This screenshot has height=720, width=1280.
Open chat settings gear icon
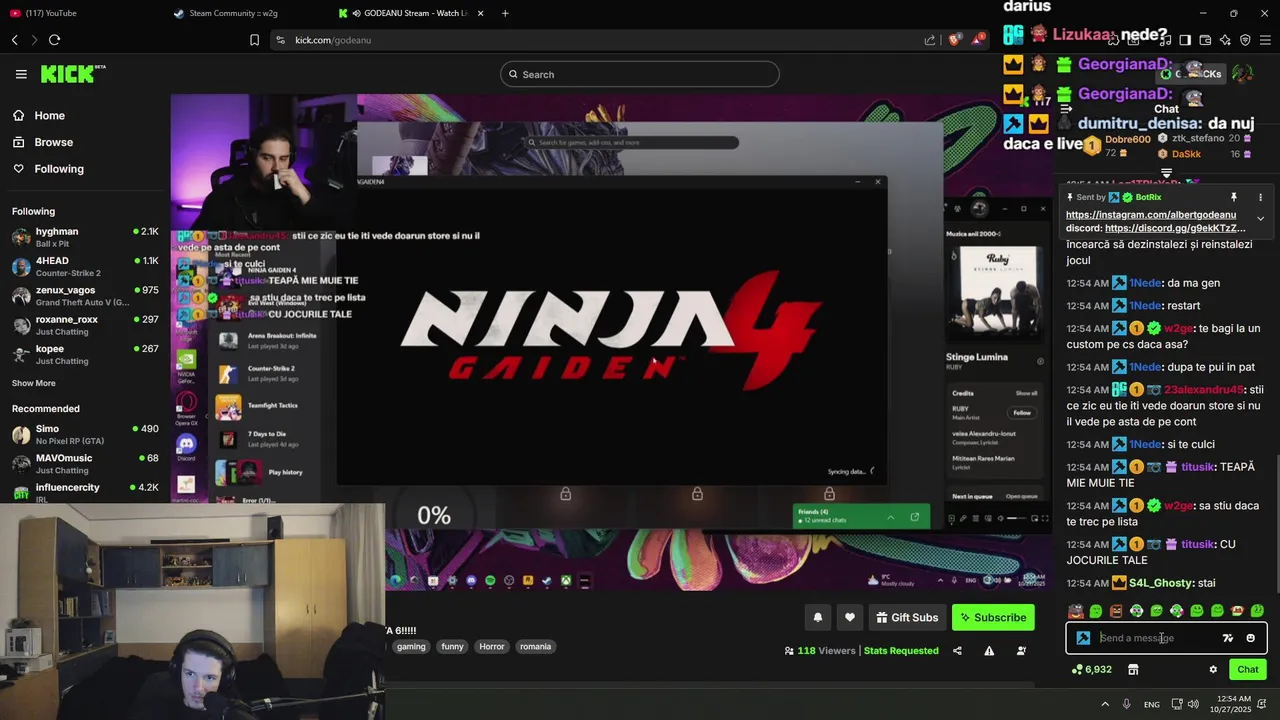point(1213,670)
